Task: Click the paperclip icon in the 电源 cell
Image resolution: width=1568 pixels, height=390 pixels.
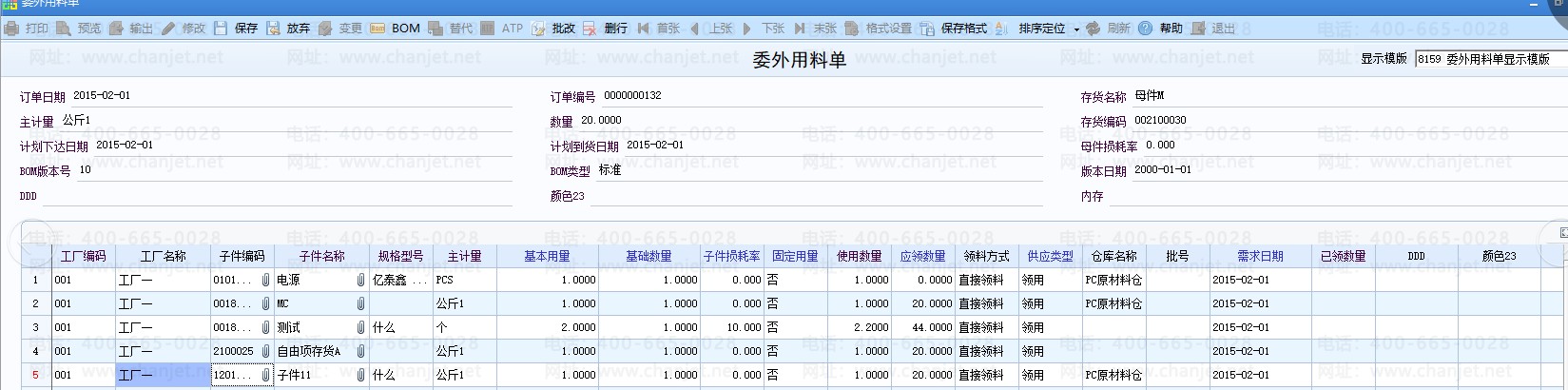Action: coord(360,281)
